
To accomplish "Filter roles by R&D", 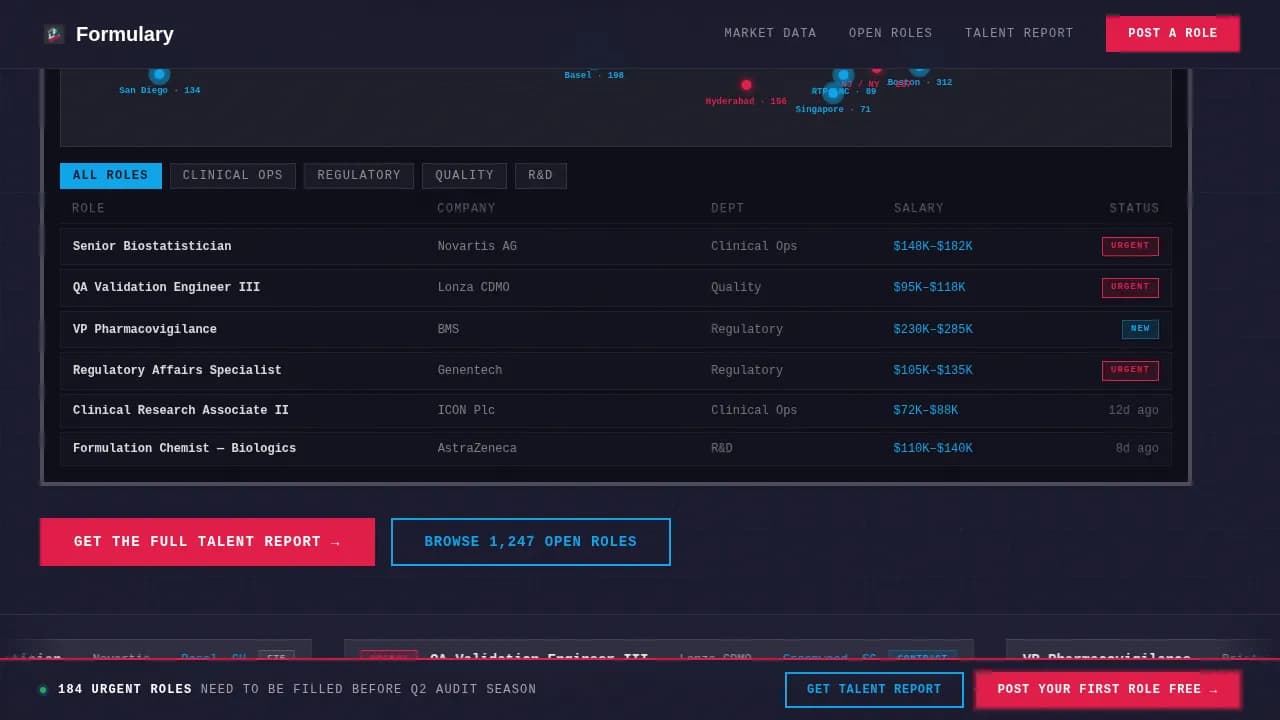I will [x=541, y=176].
